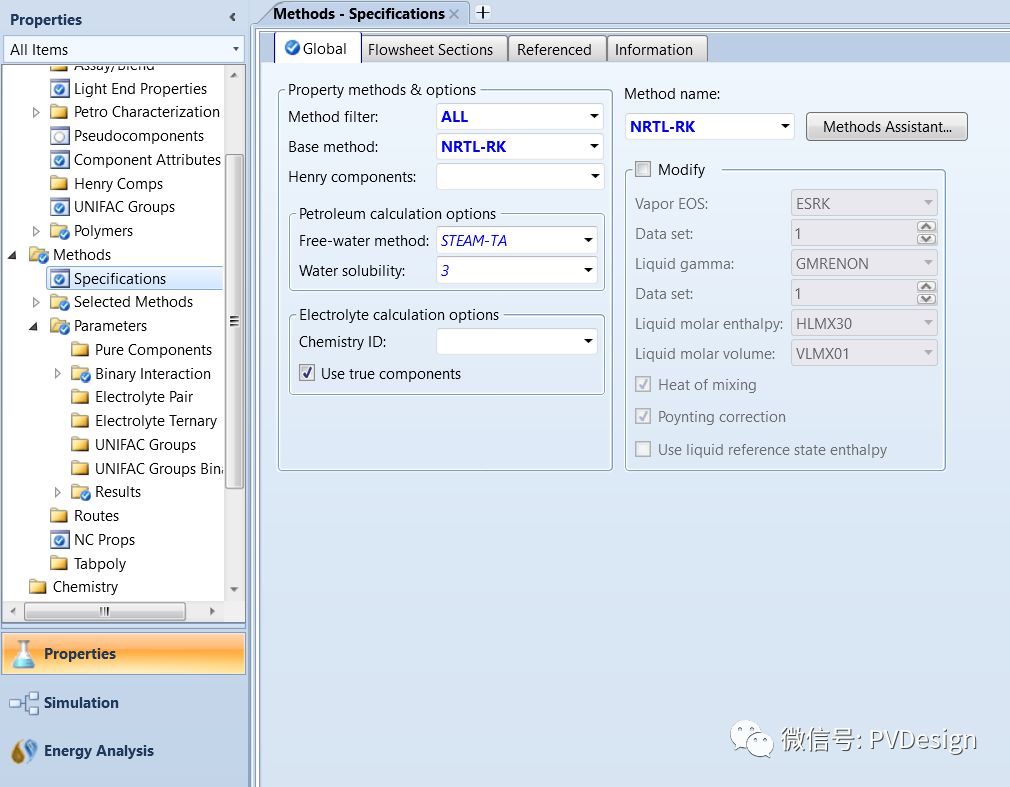Open the Method name dropdown
Screen dimensions: 1010x787
785,126
